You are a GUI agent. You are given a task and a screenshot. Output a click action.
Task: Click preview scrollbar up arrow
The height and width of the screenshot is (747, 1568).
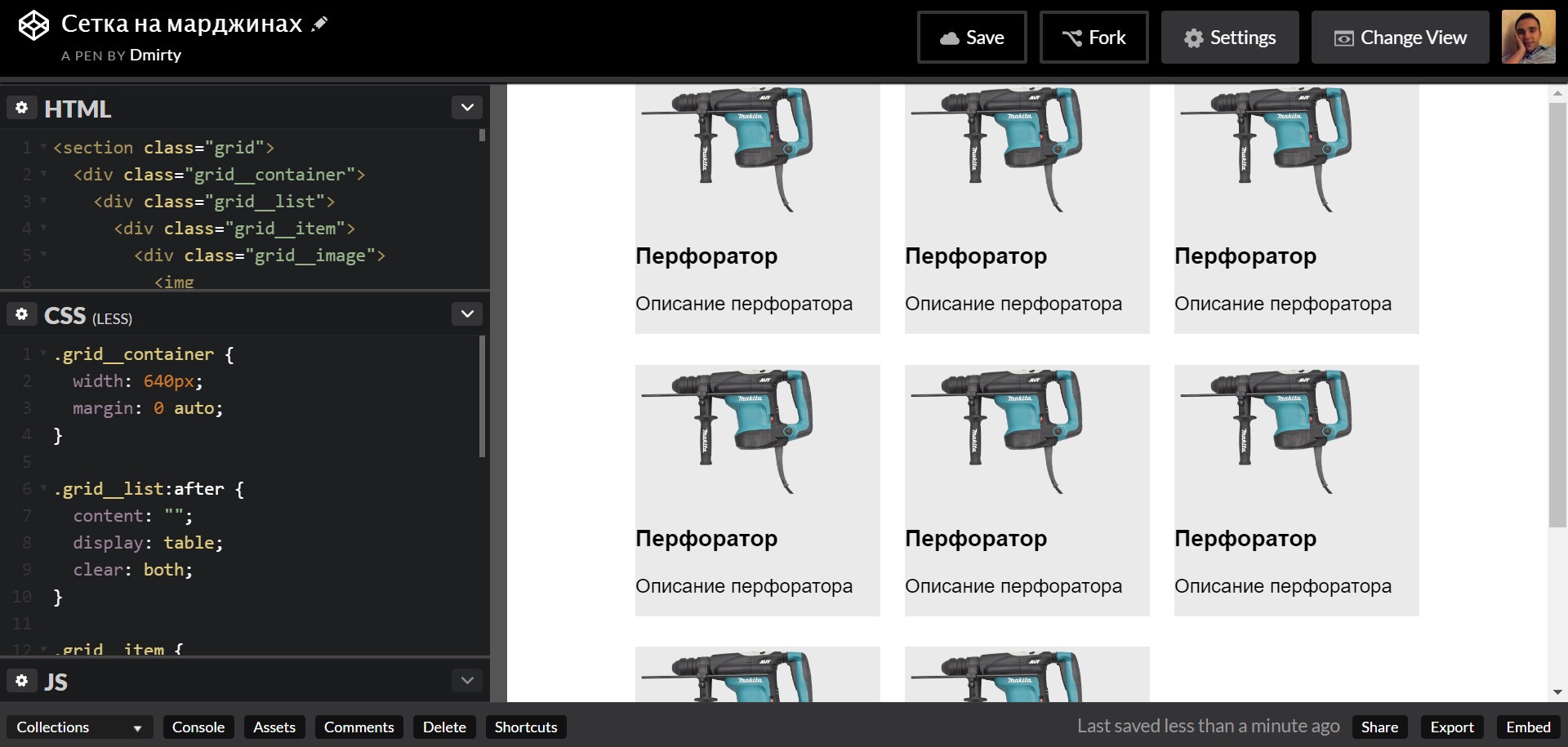[1557, 94]
